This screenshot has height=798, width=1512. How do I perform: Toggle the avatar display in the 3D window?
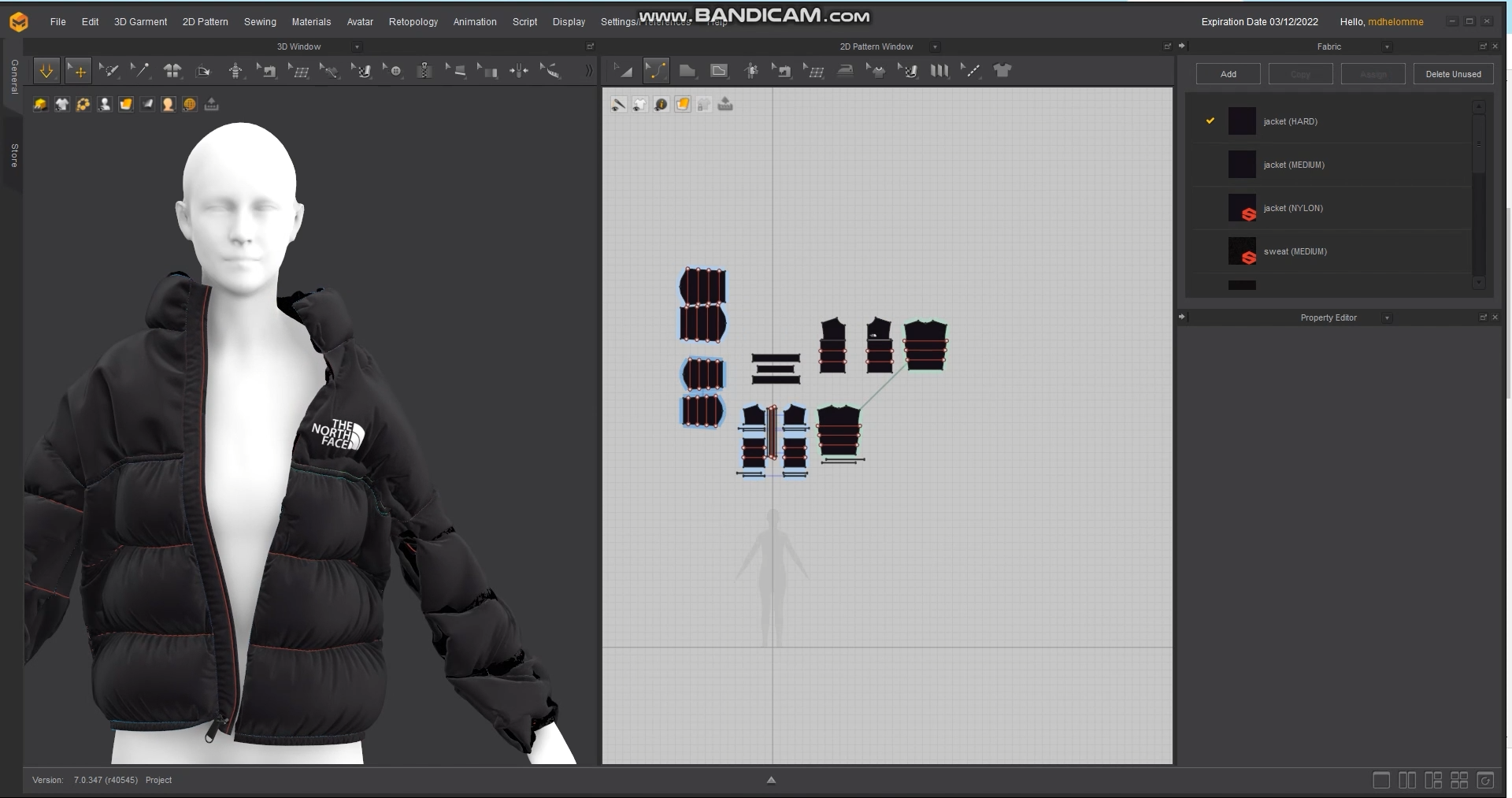(x=104, y=104)
